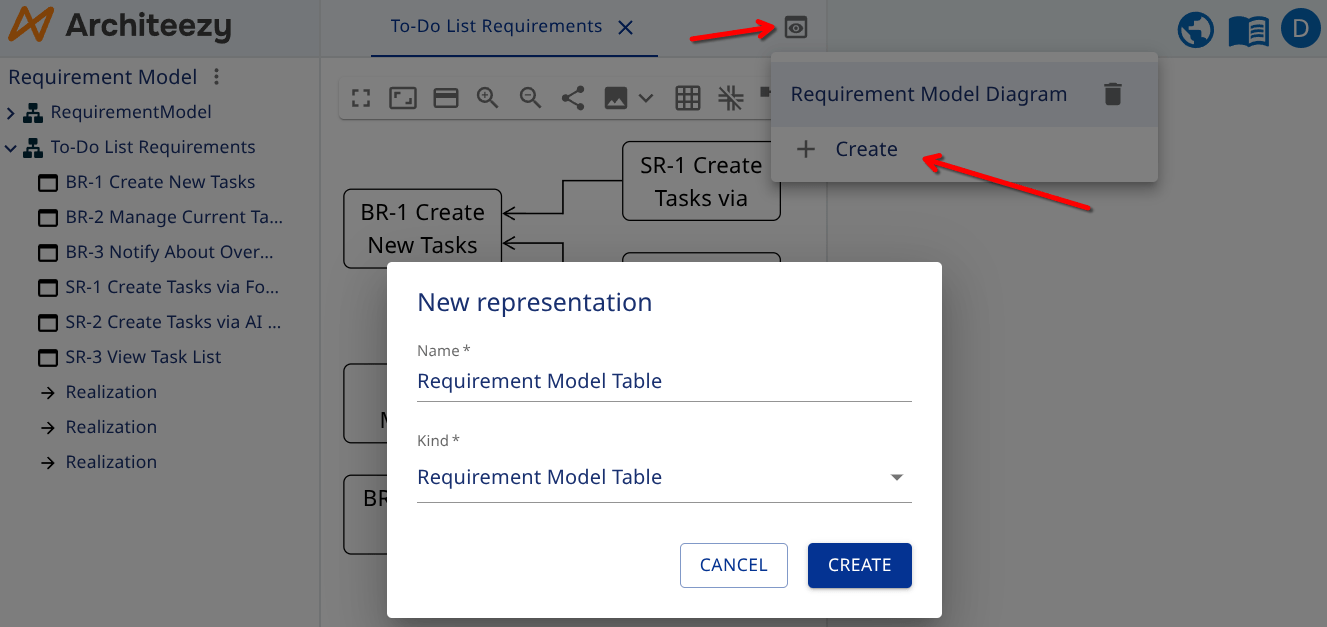1327x627 pixels.
Task: Click the CANCEL button
Action: [733, 565]
